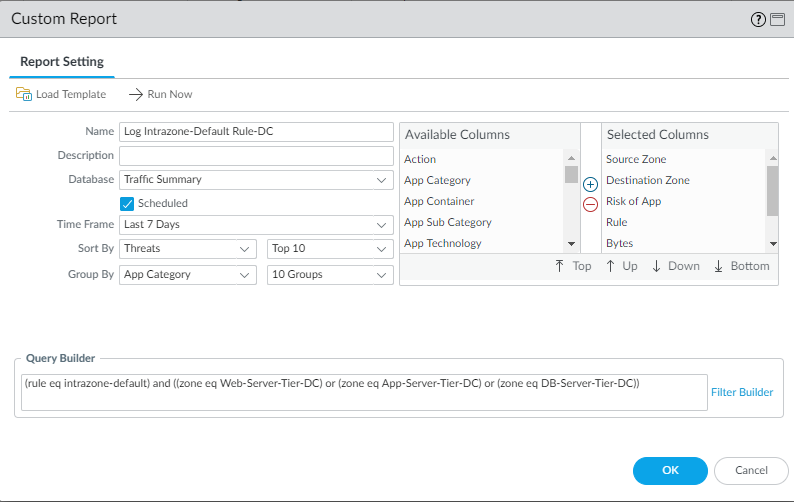Open the 10 Groups dropdown
Viewport: 794px width, 502px height.
point(330,274)
